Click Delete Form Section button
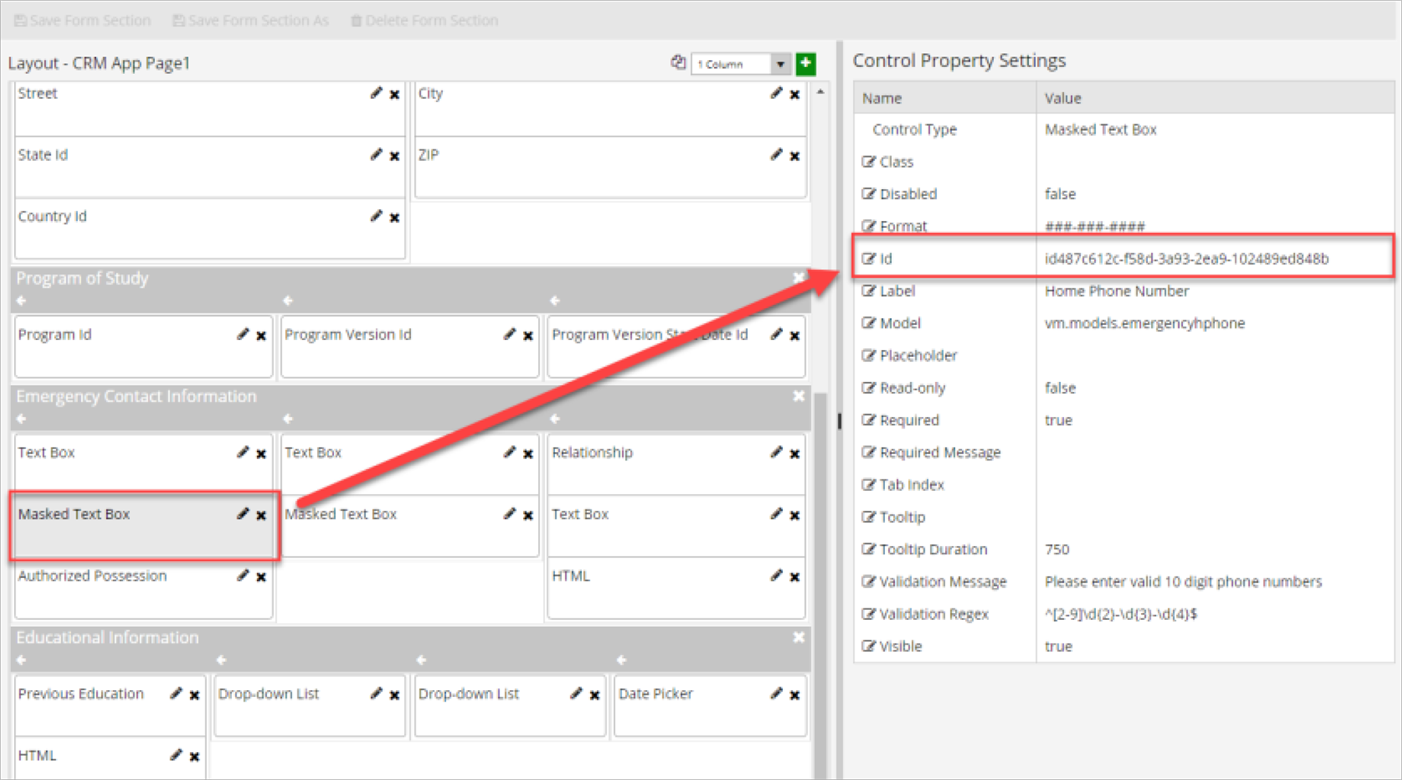Screen dimensions: 1402x780 point(424,20)
